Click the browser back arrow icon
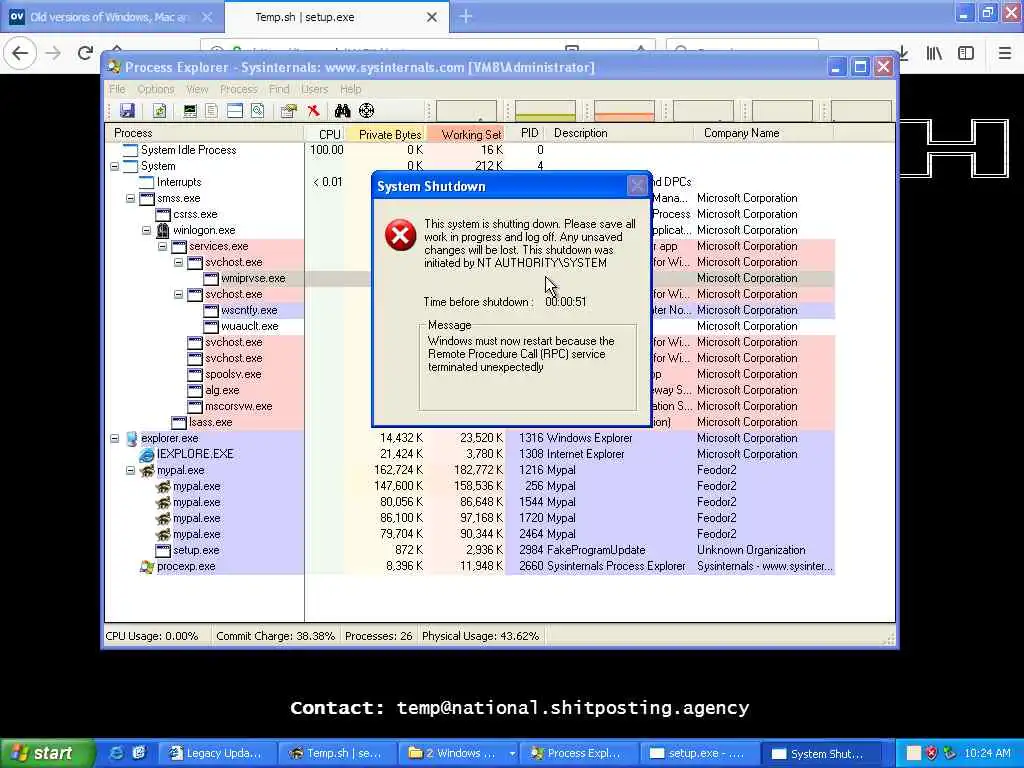This screenshot has height=768, width=1024. [x=20, y=53]
